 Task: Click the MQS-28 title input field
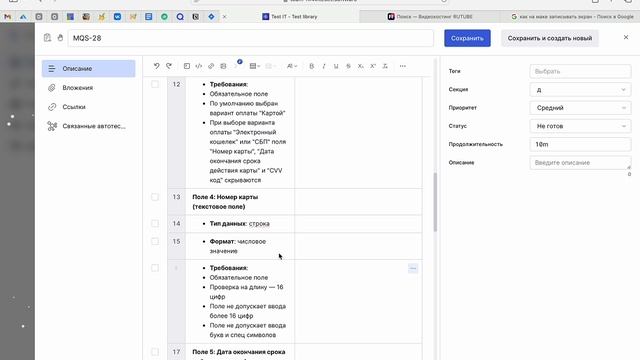click(x=251, y=38)
